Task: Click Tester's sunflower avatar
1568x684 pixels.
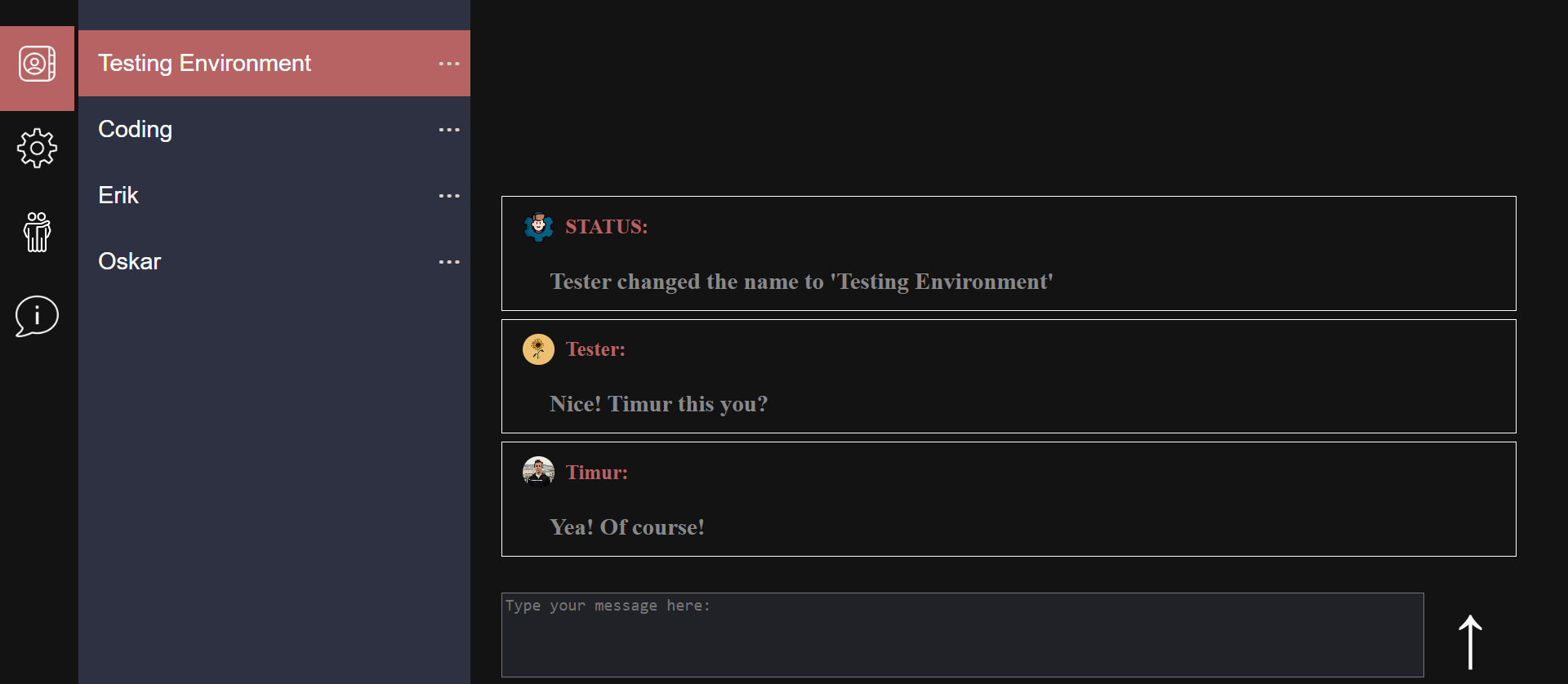Action: coord(538,349)
